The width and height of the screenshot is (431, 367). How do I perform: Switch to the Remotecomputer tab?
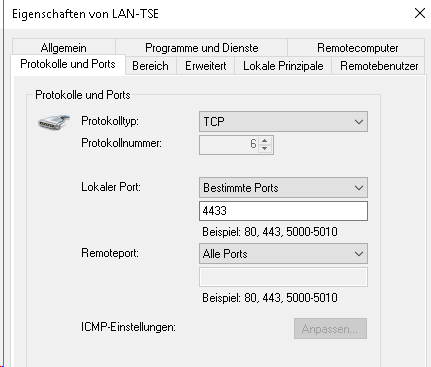click(357, 48)
